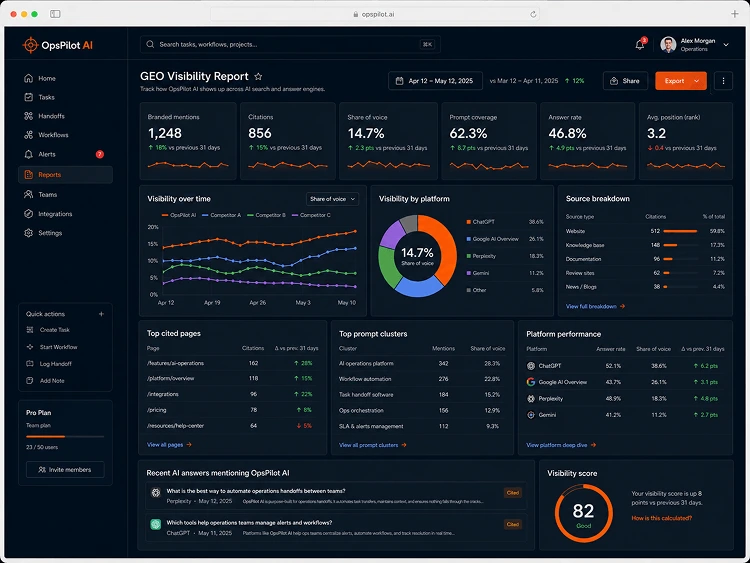Go to Tasks in the sidebar

coord(66,97)
